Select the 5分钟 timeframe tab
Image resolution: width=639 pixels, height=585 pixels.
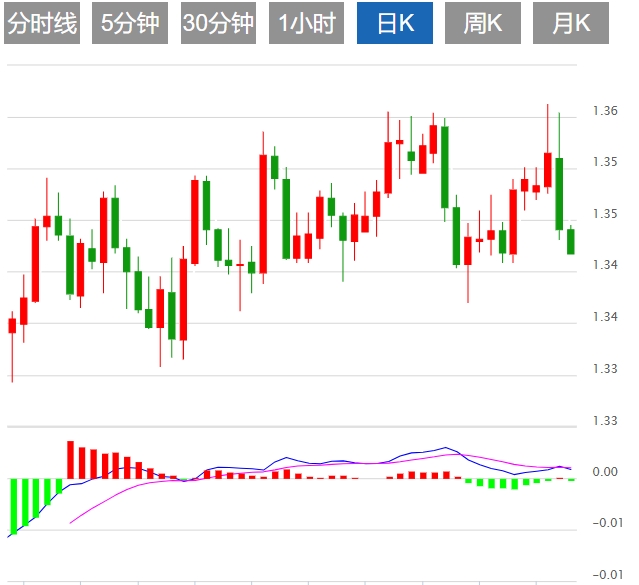point(130,23)
